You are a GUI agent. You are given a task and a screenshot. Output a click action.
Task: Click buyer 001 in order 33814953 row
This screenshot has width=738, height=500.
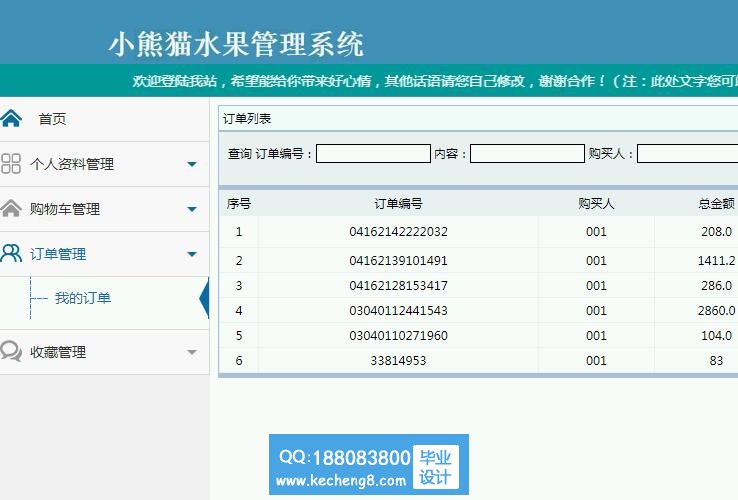(x=596, y=360)
